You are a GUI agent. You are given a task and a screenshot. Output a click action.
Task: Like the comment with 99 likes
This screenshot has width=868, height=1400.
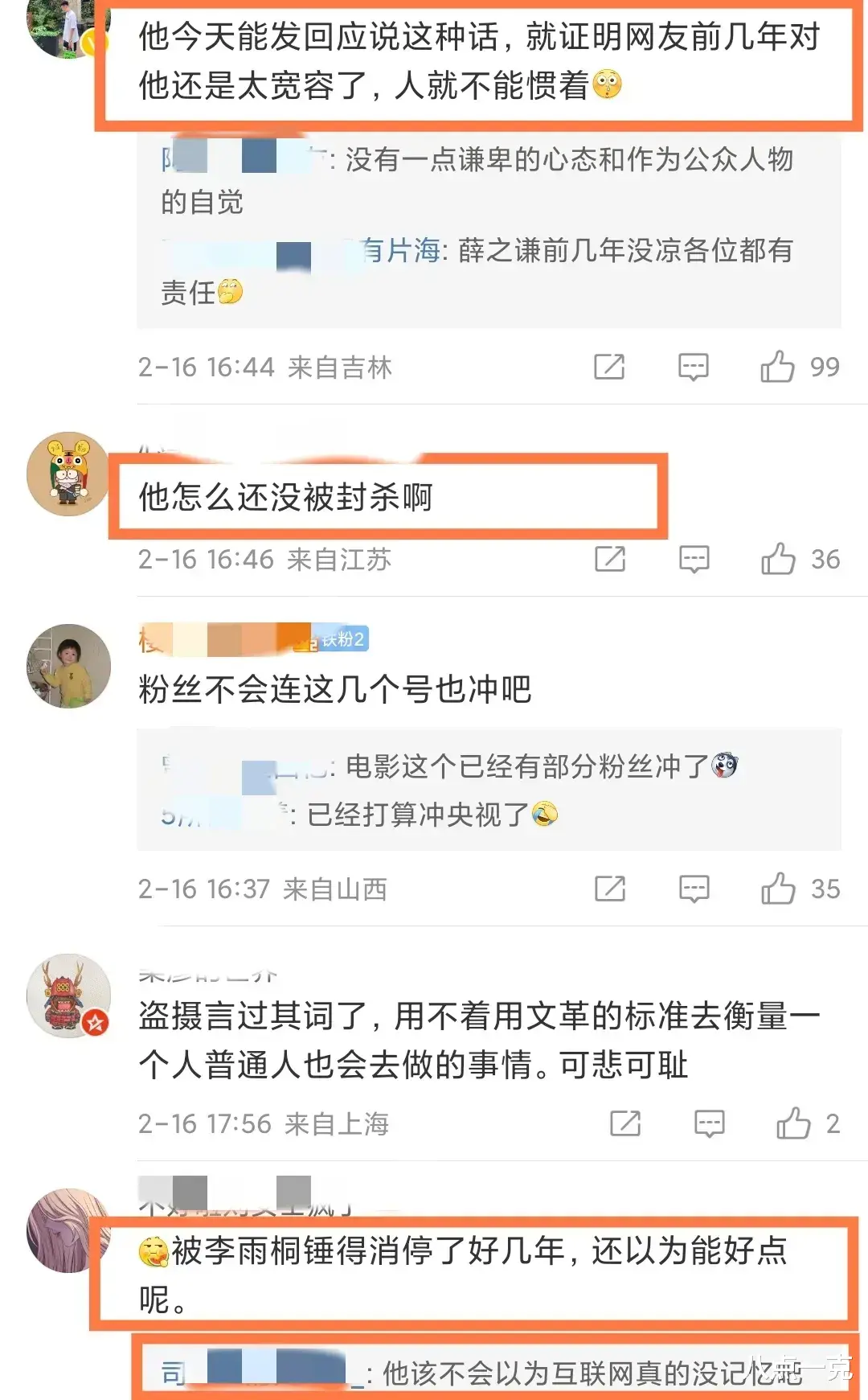(x=777, y=367)
